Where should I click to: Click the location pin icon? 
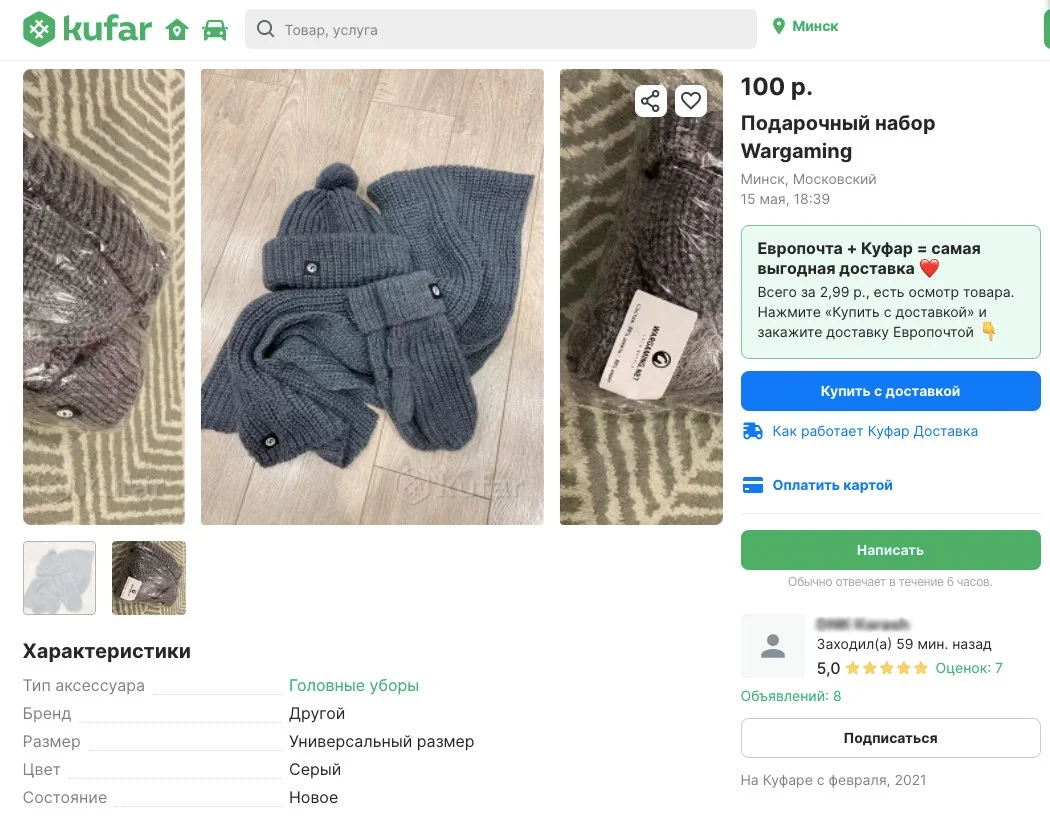tap(779, 27)
